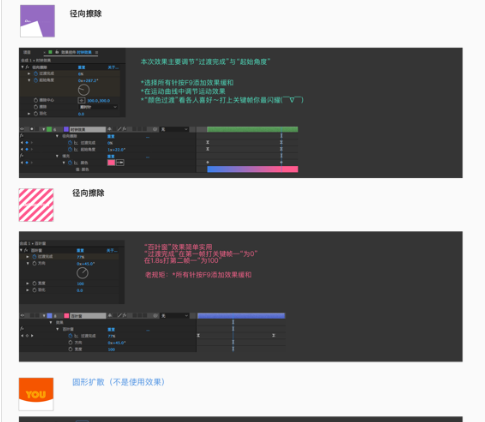Click the green layer's label color square

(49, 129)
